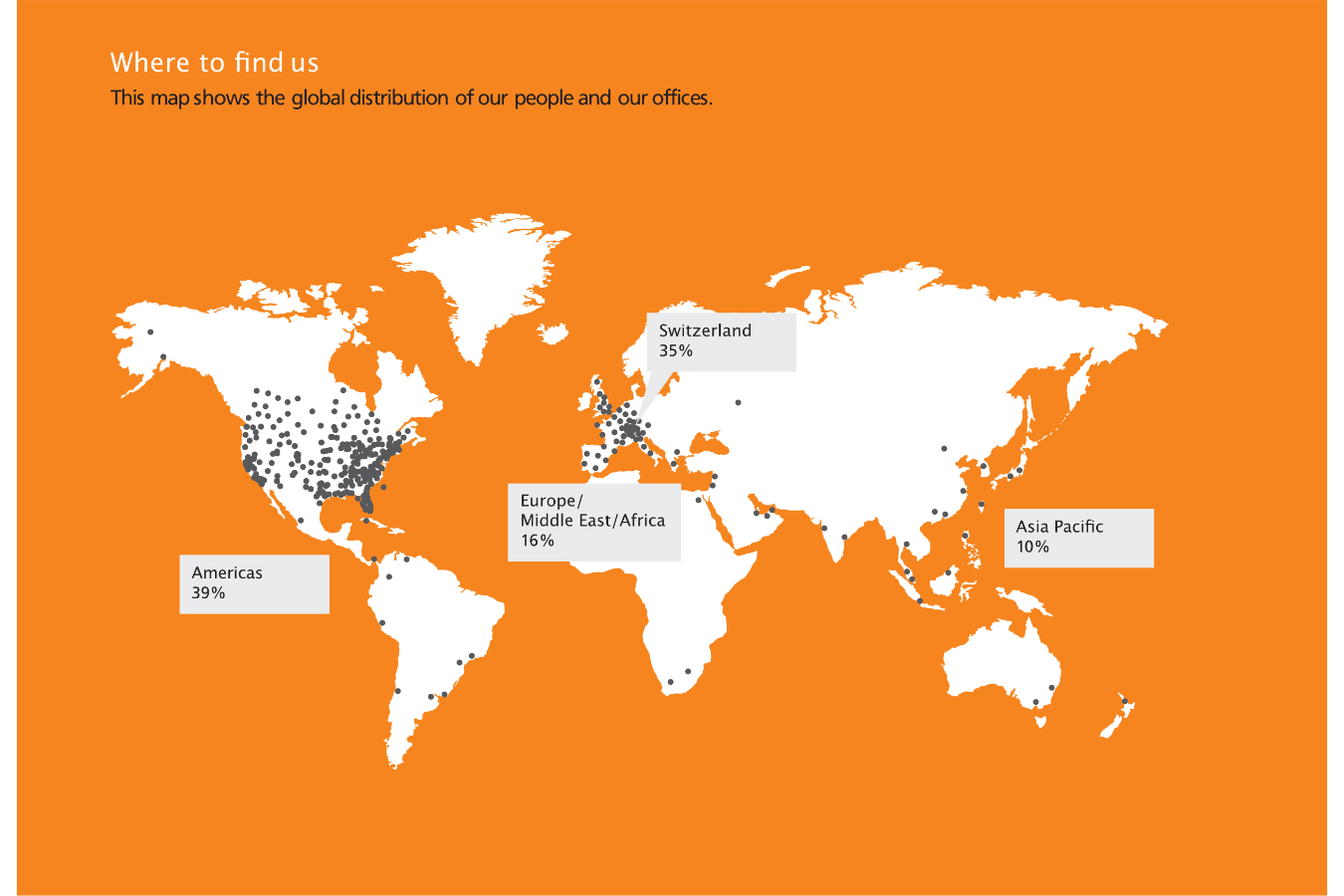Click the 'Where to find us' heading
1344x896 pixels.
tap(214, 63)
